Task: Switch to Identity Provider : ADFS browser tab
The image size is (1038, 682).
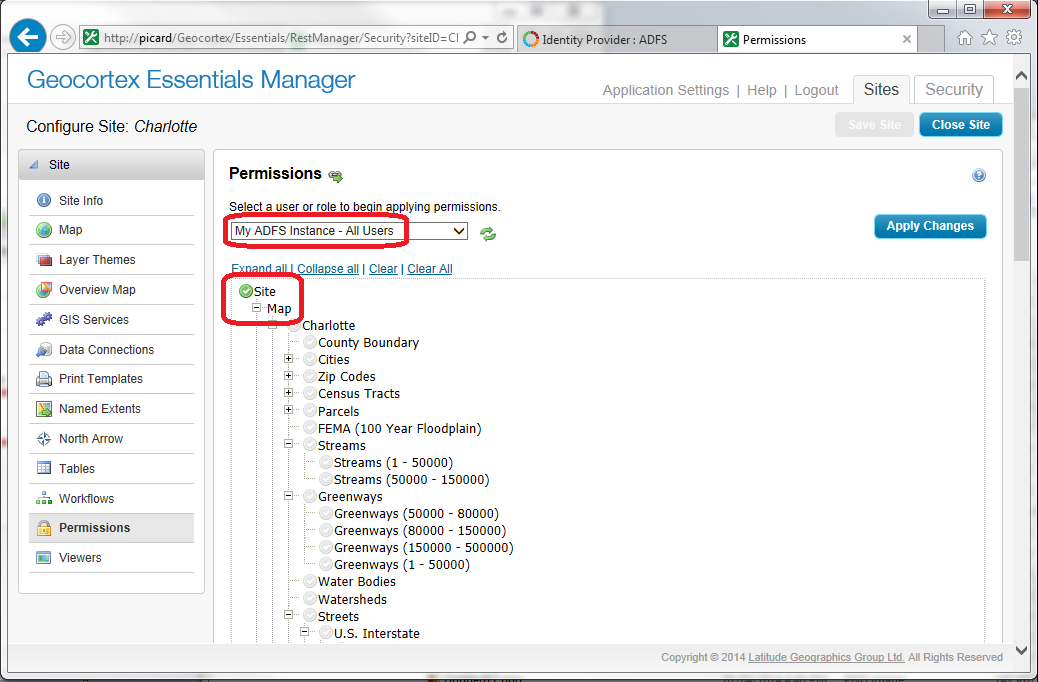Action: (617, 39)
